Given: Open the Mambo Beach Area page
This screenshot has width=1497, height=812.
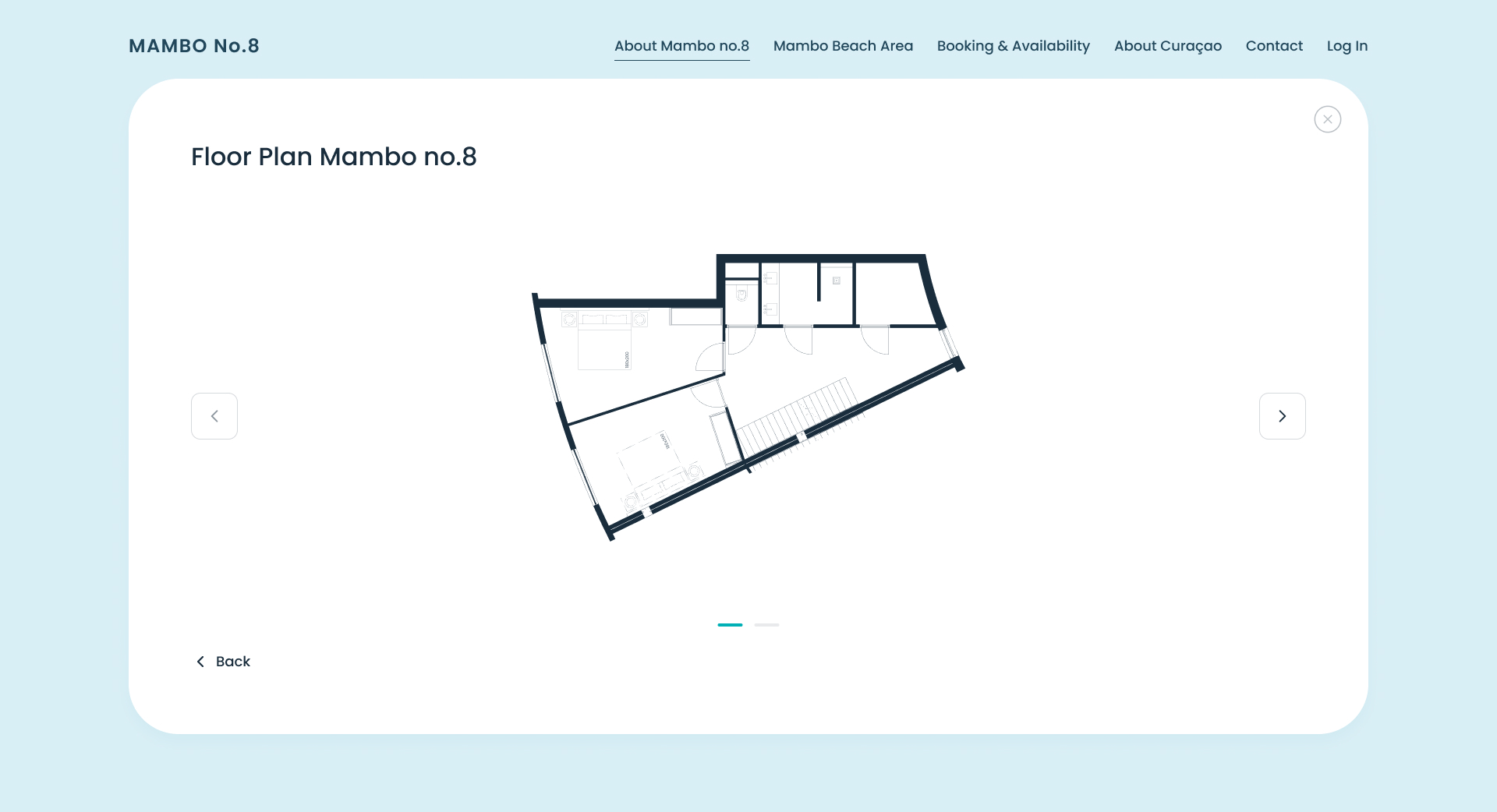Looking at the screenshot, I should [843, 46].
